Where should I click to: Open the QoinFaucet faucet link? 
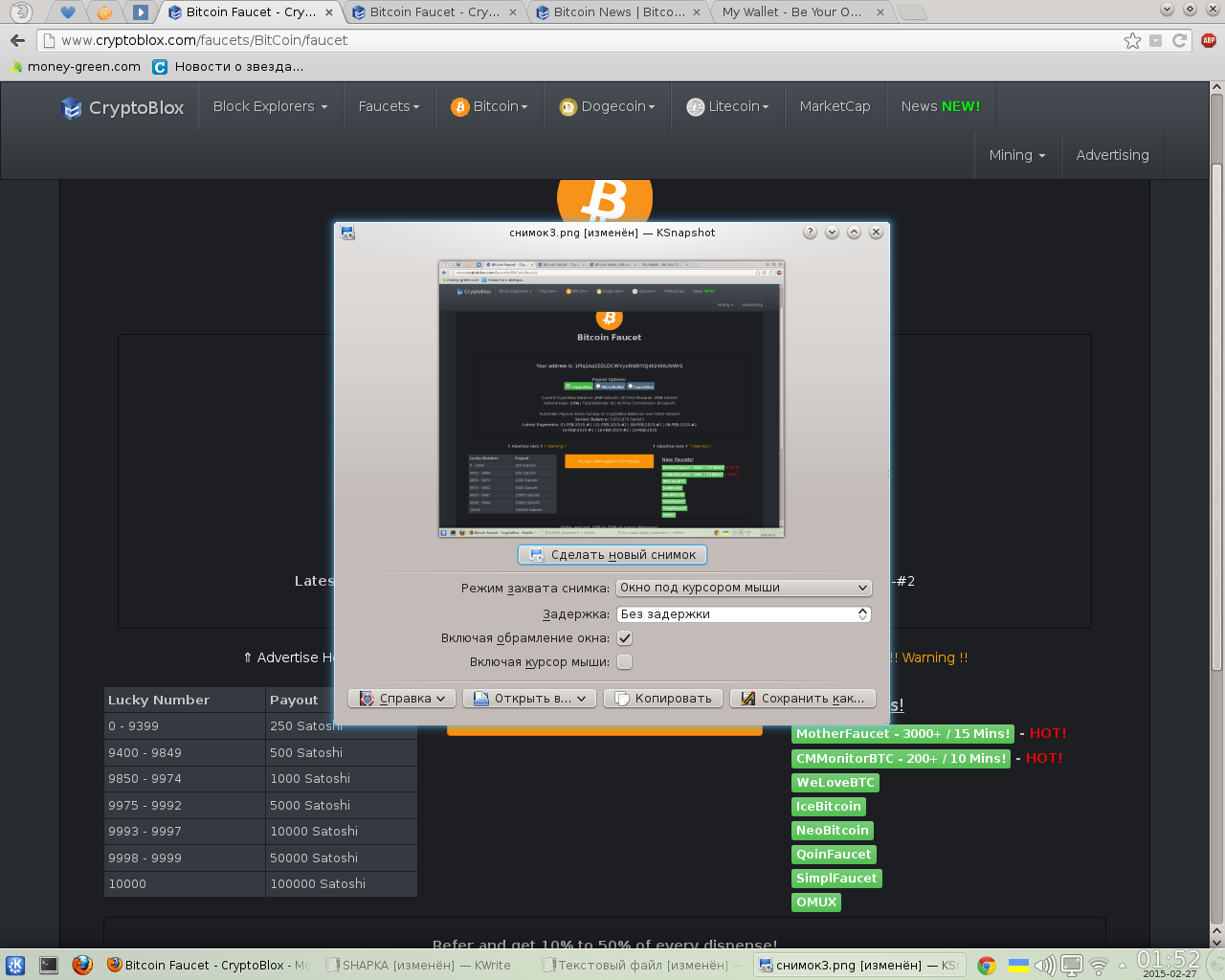(834, 854)
